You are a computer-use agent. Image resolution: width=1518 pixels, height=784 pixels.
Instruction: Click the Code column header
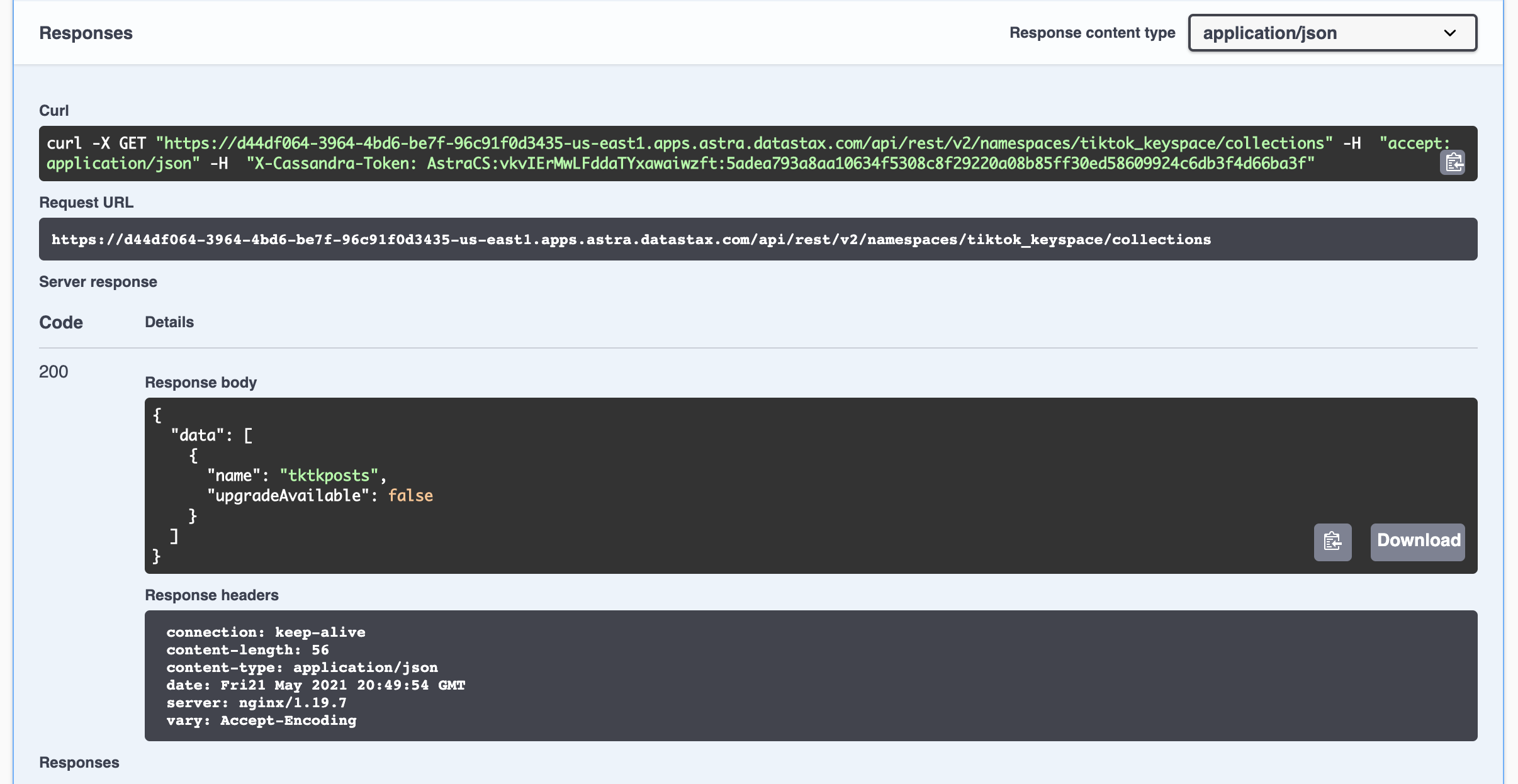point(61,322)
